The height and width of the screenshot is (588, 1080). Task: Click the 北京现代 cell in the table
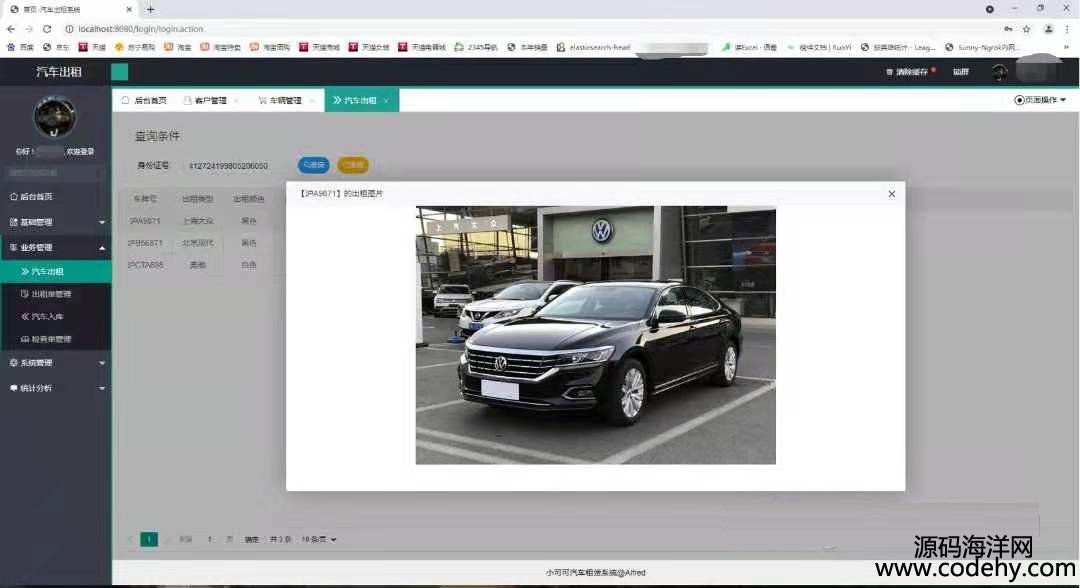[x=198, y=243]
